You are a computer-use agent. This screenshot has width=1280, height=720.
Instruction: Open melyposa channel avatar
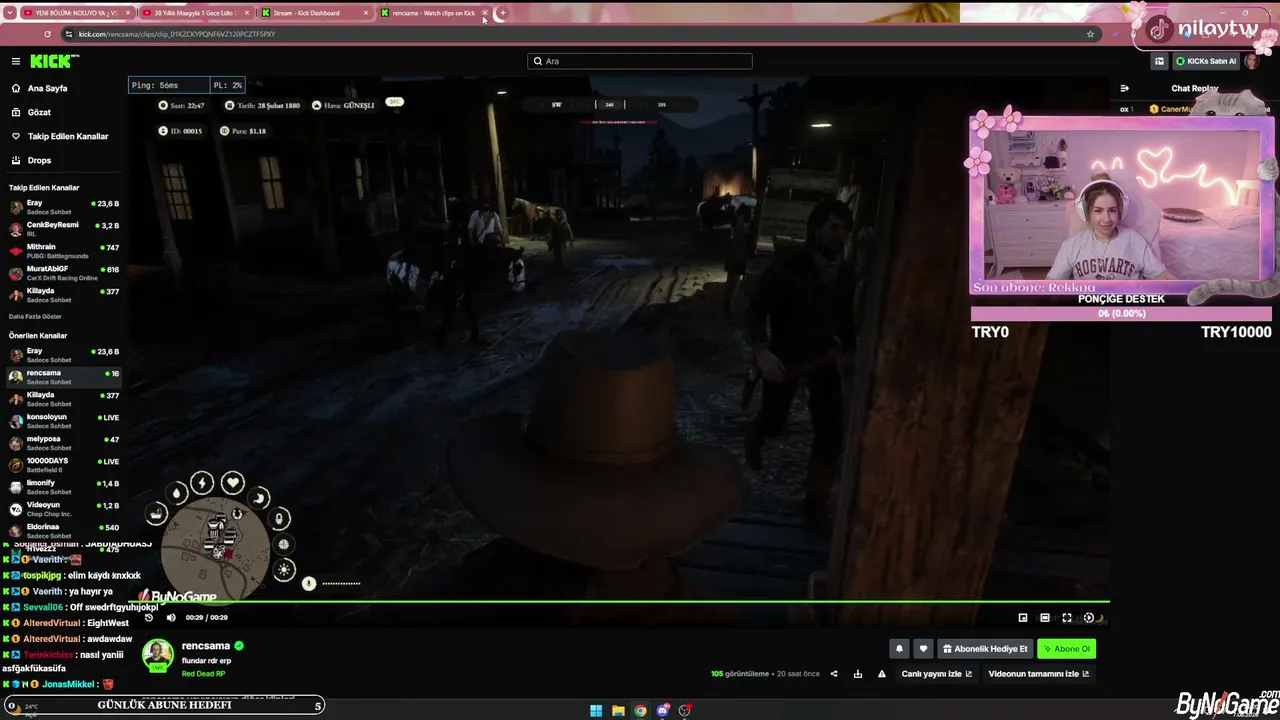[16, 443]
